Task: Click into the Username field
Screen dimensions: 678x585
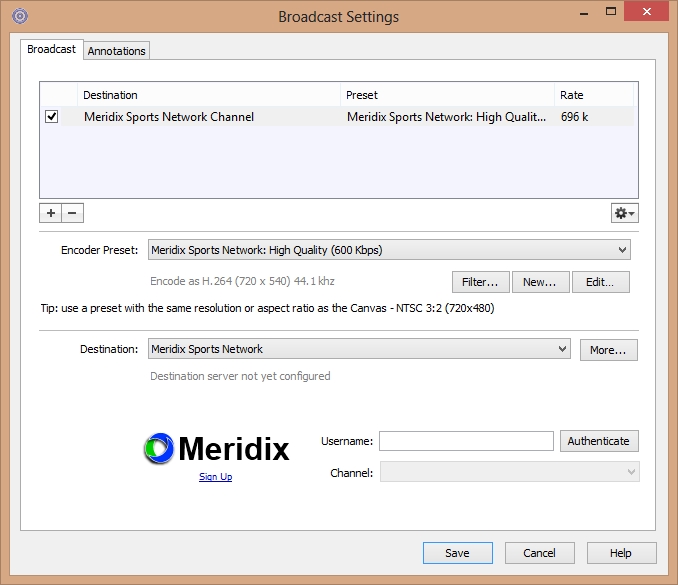Action: click(x=465, y=441)
